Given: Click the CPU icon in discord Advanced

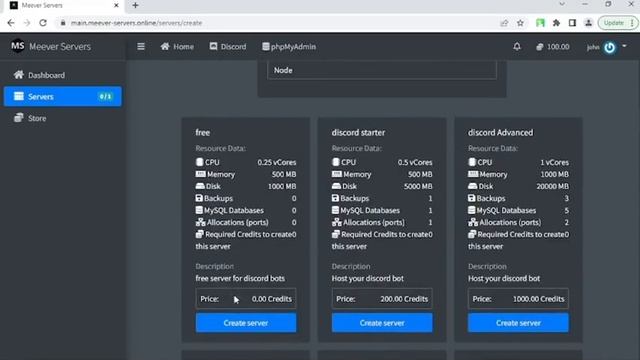Looking at the screenshot, I should (472, 162).
